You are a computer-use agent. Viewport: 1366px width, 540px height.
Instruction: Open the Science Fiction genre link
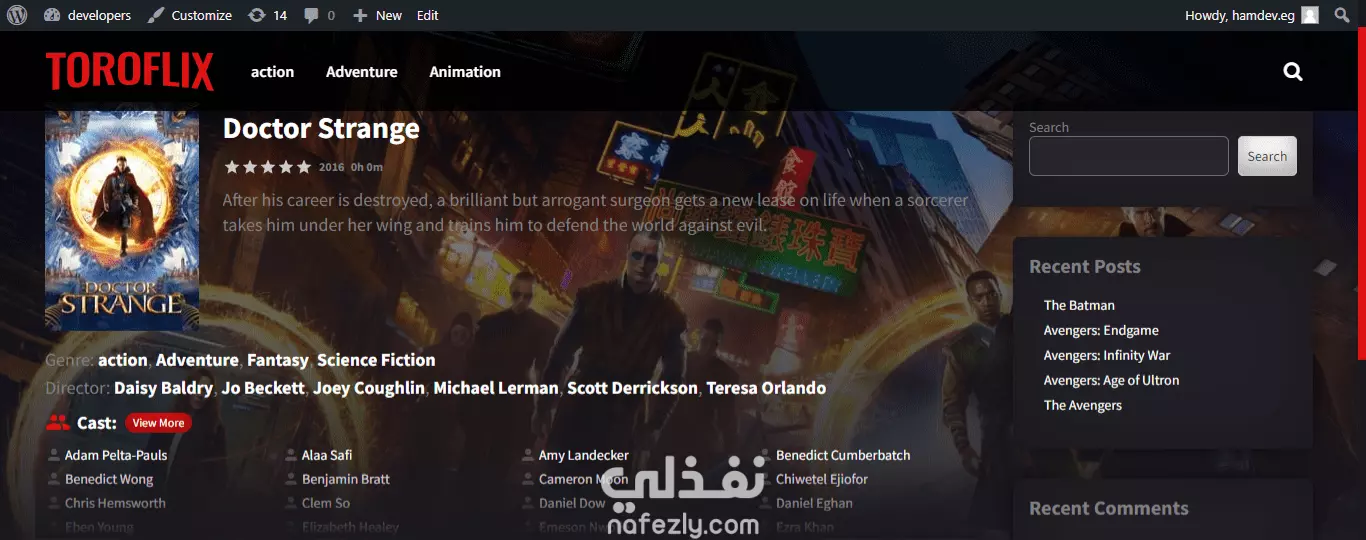coord(376,360)
